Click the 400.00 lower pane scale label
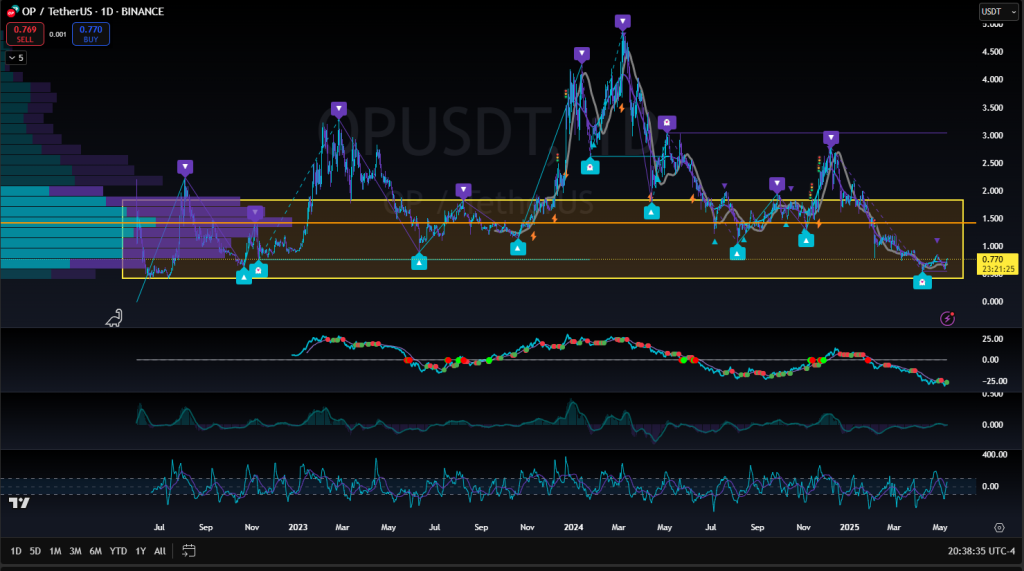The width and height of the screenshot is (1024, 571). click(x=995, y=455)
